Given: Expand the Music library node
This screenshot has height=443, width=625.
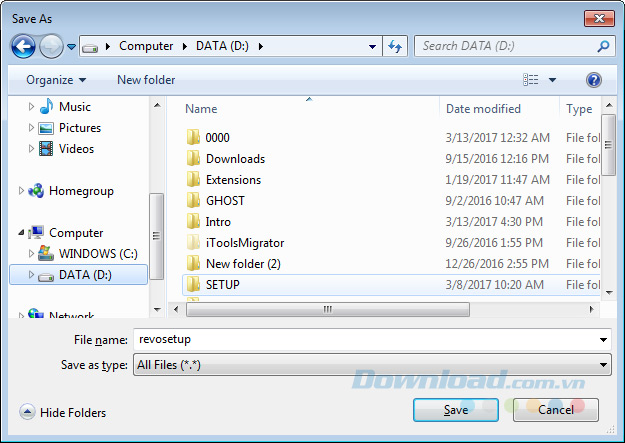Looking at the screenshot, I should 31,106.
